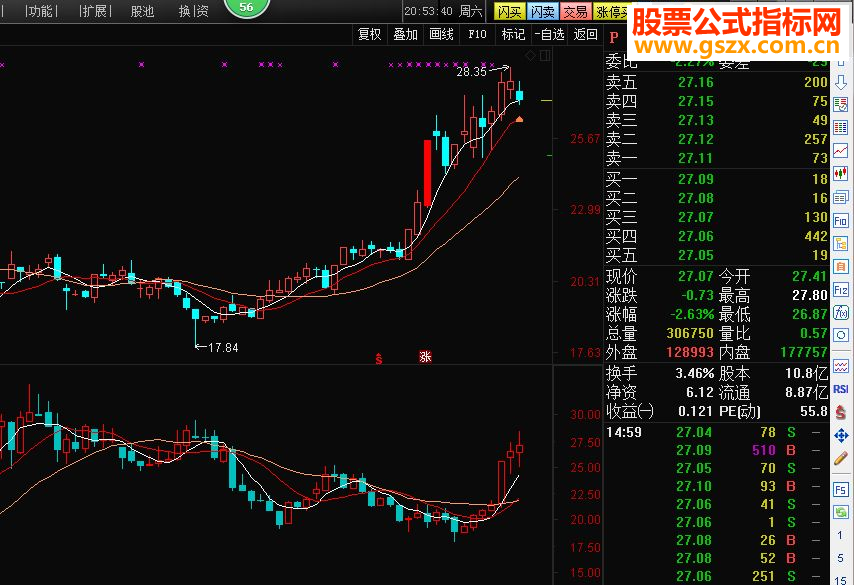Select the 5 minute period in sidebar

pos(840,558)
